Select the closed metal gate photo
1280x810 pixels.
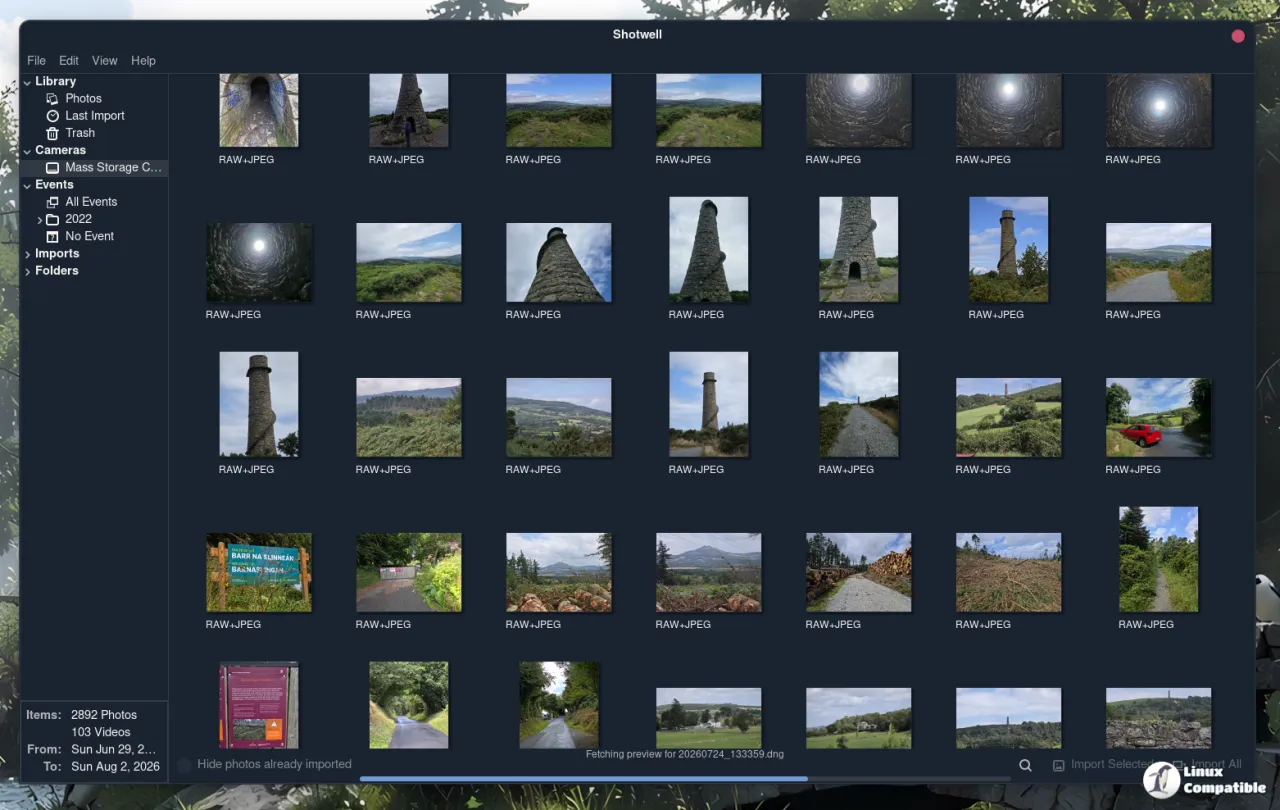[408, 572]
